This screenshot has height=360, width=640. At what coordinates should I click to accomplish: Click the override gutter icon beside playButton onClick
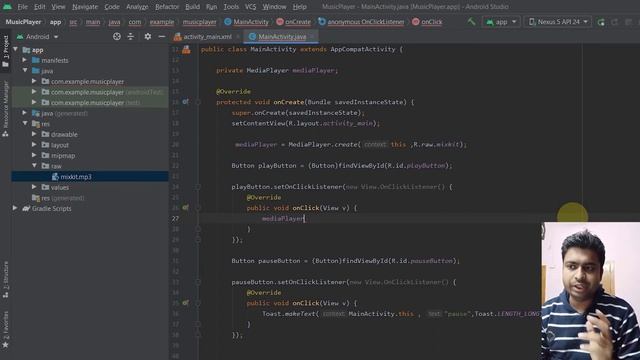186,208
